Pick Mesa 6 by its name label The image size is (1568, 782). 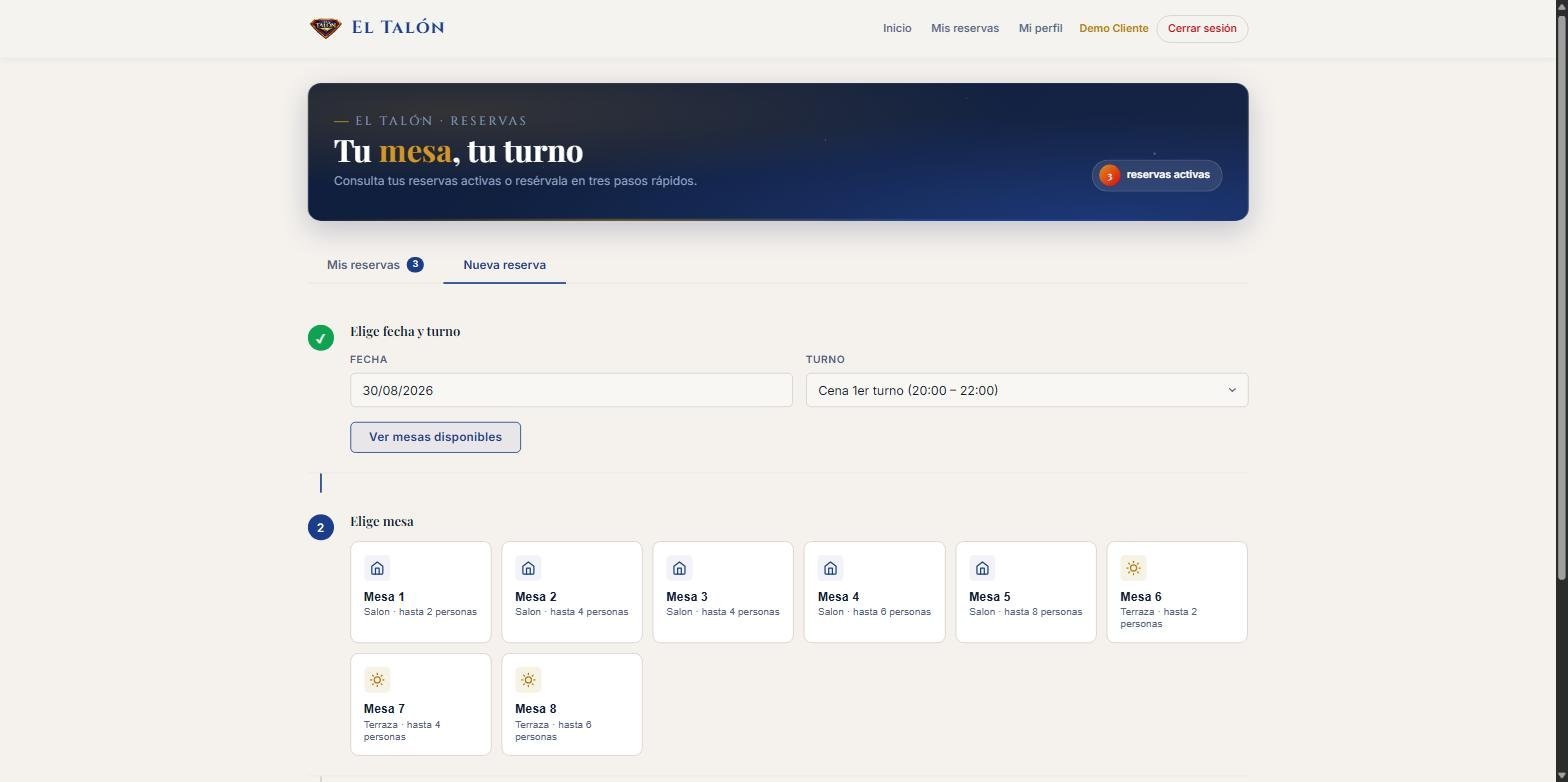coord(1141,597)
